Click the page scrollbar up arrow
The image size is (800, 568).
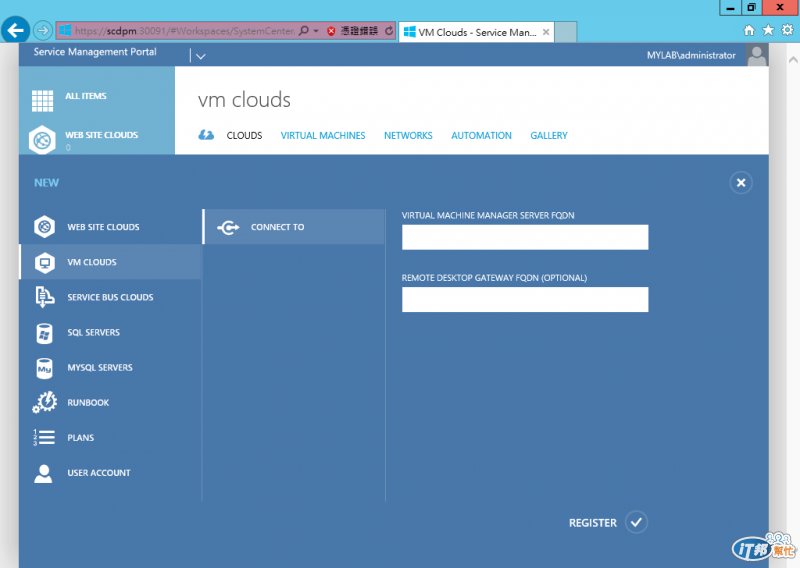tap(793, 60)
